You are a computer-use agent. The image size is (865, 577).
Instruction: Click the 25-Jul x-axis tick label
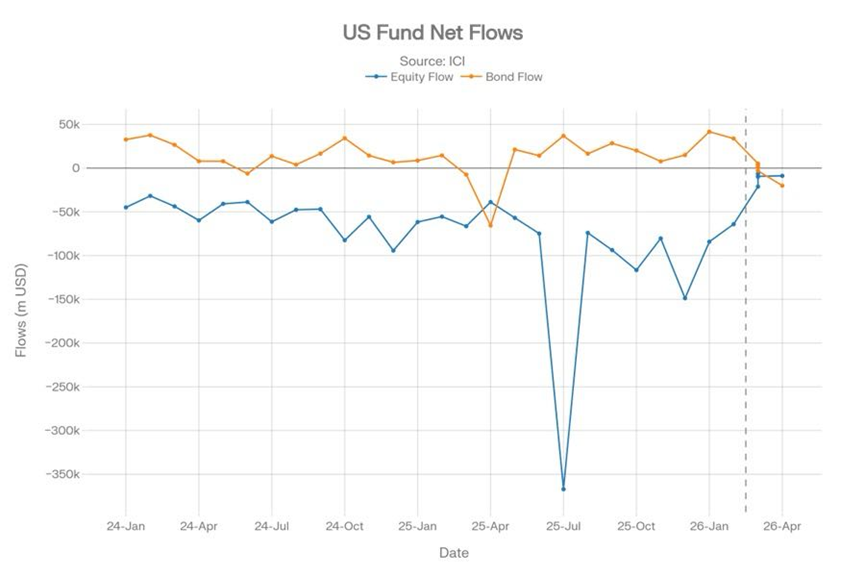coord(563,524)
